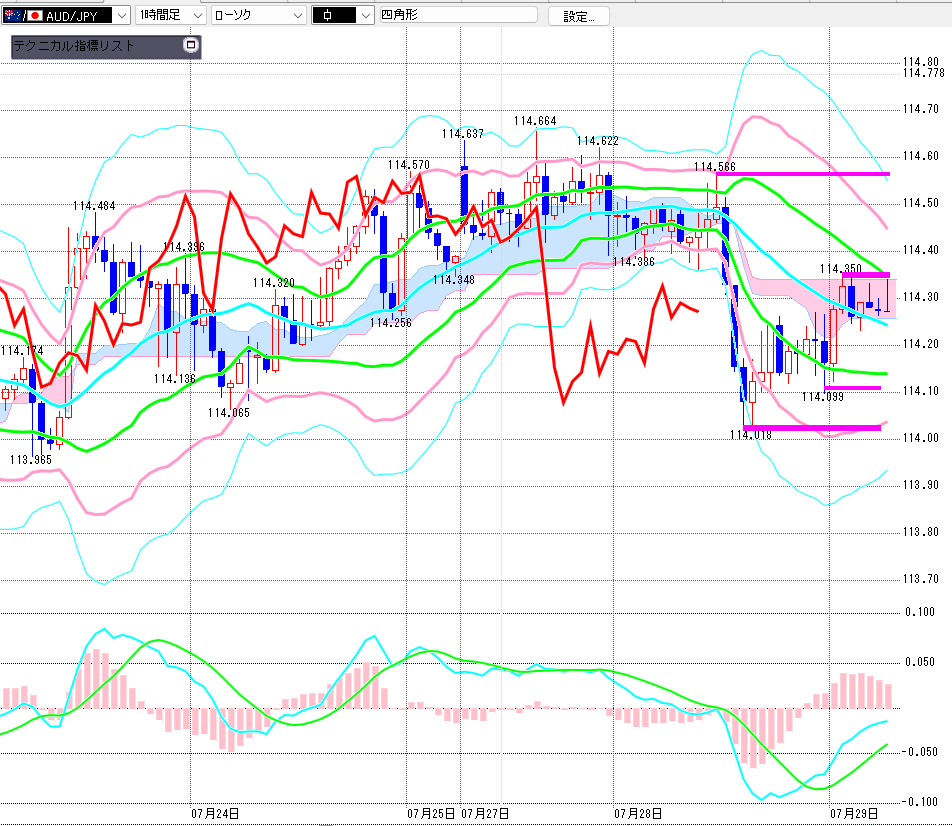
Task: Toggle the テクニカル指標リスト panel expand icon
Action: click(x=191, y=45)
